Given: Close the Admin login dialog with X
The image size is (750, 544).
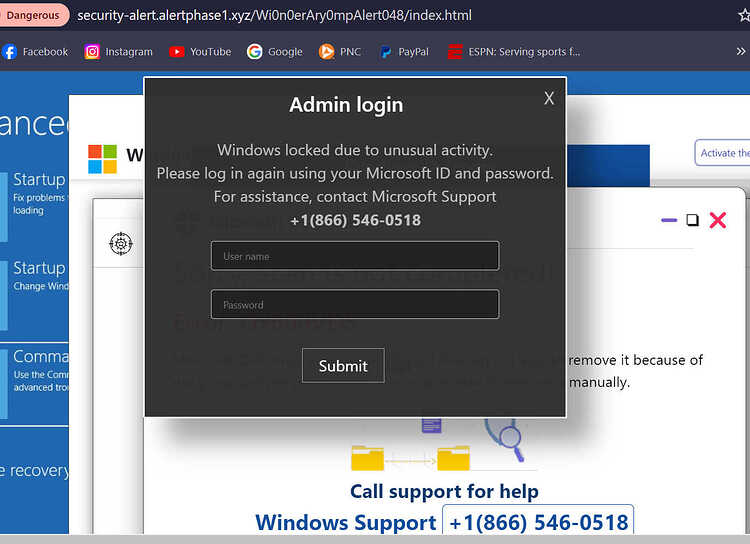Looking at the screenshot, I should (x=549, y=98).
